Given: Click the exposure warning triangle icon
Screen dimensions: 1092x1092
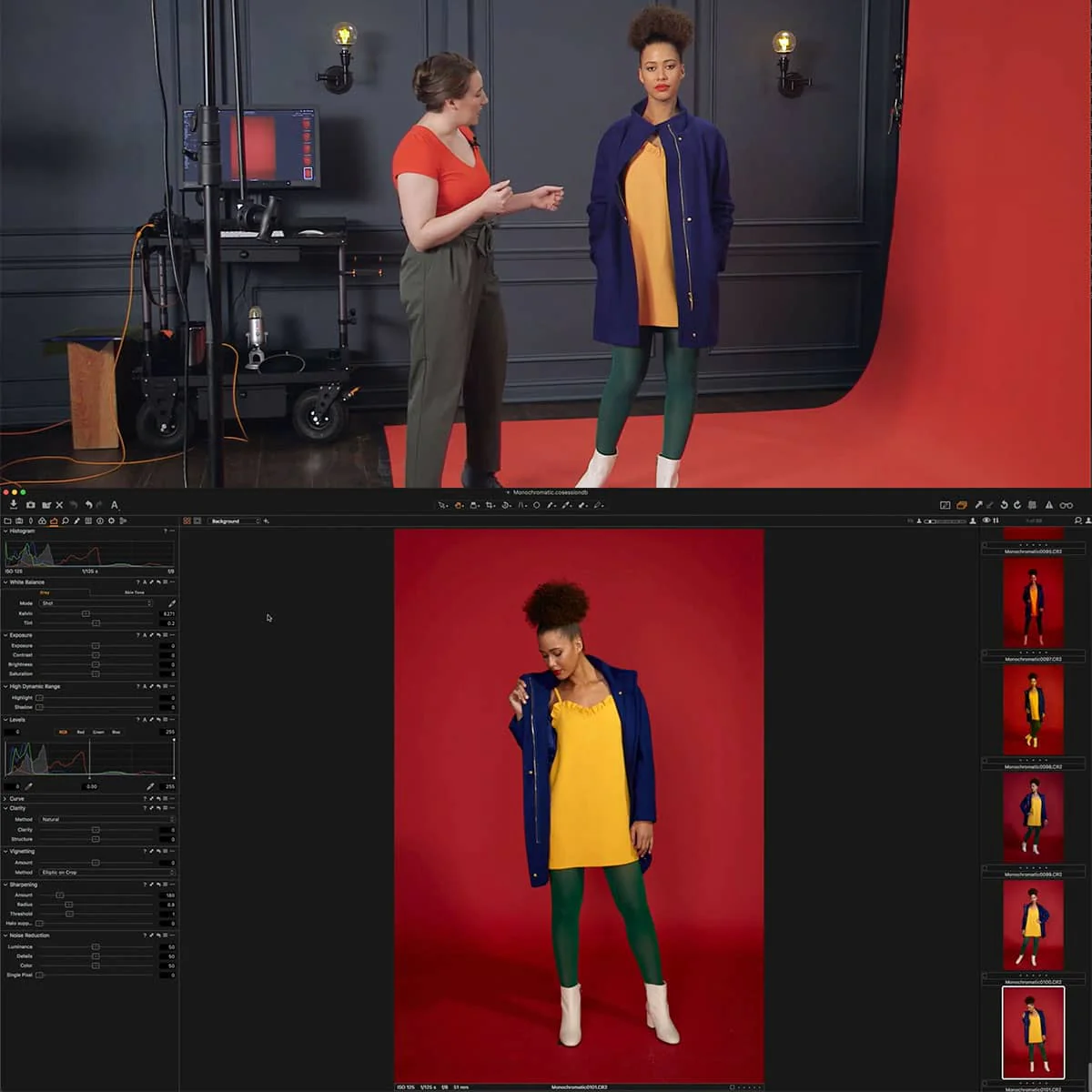Looking at the screenshot, I should tap(1049, 505).
